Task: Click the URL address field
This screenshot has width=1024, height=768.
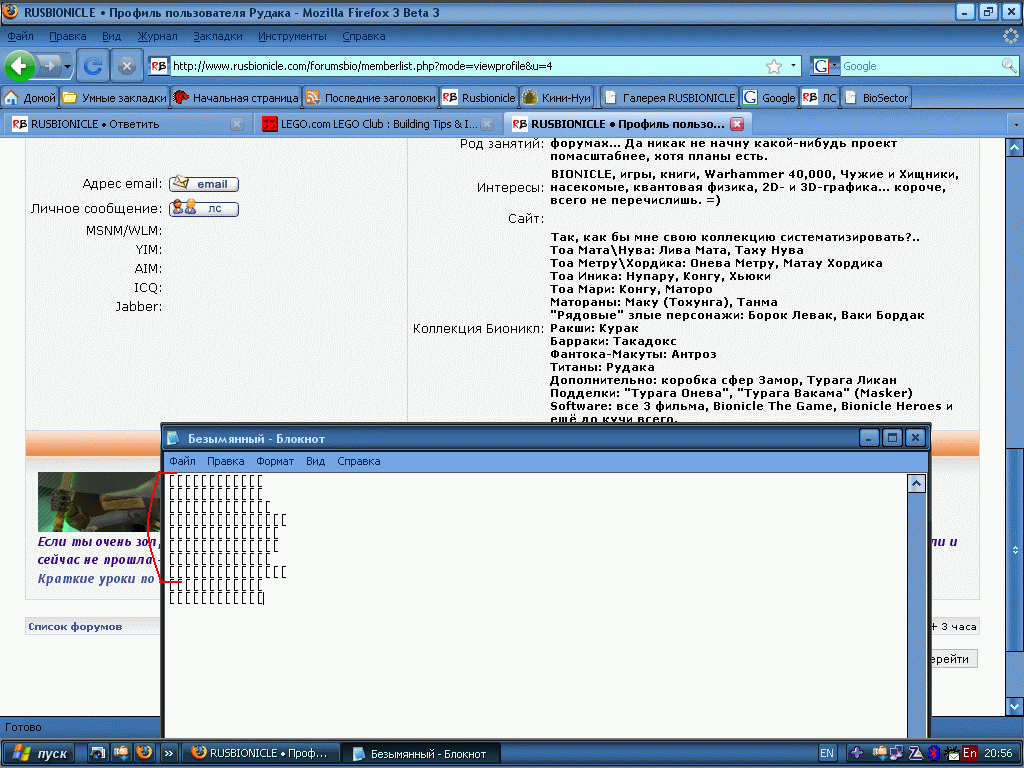Action: coord(467,66)
